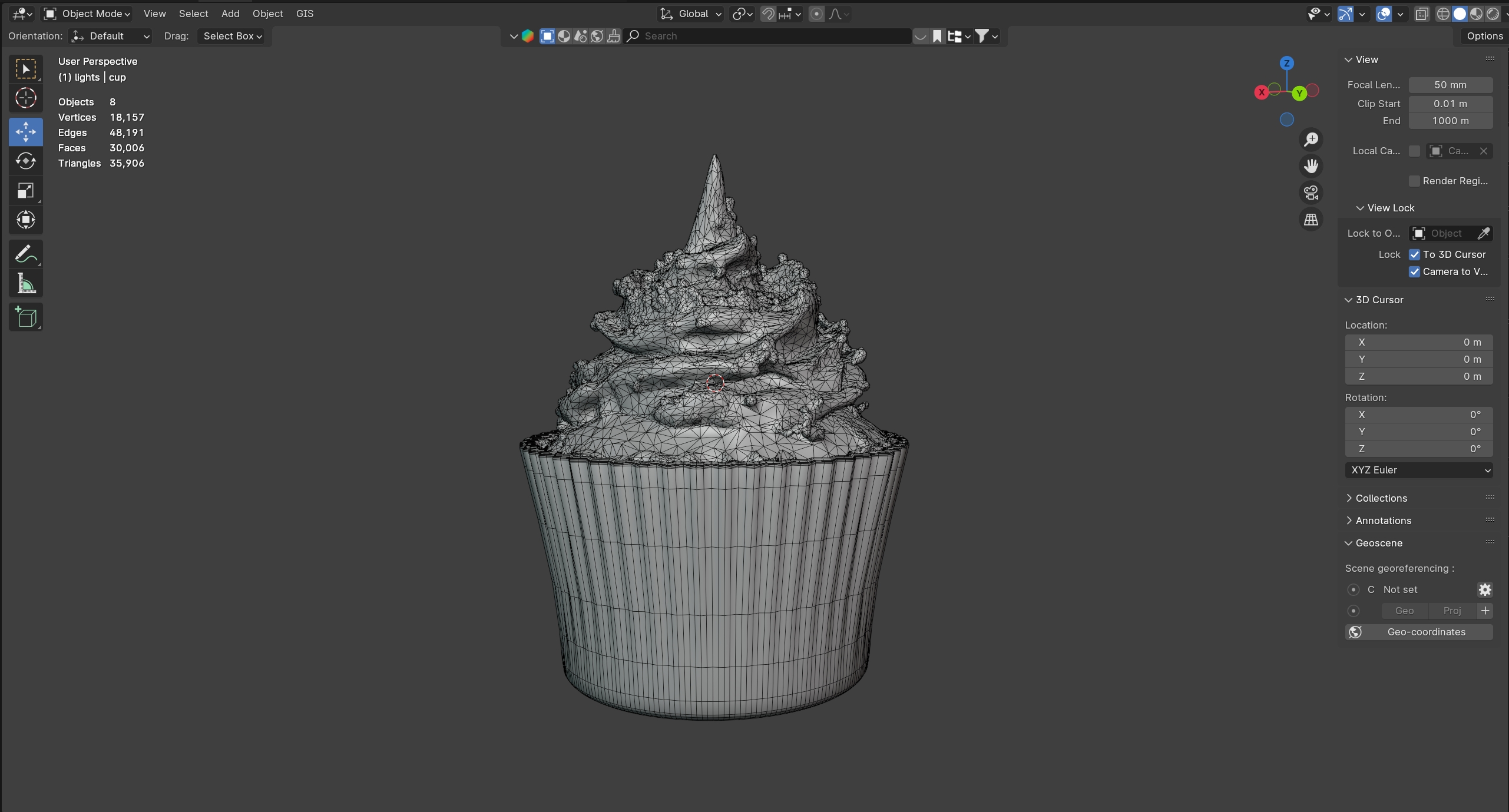This screenshot has height=812, width=1509.
Task: Disable Camera to View lock checkbox
Action: pyautogui.click(x=1414, y=271)
